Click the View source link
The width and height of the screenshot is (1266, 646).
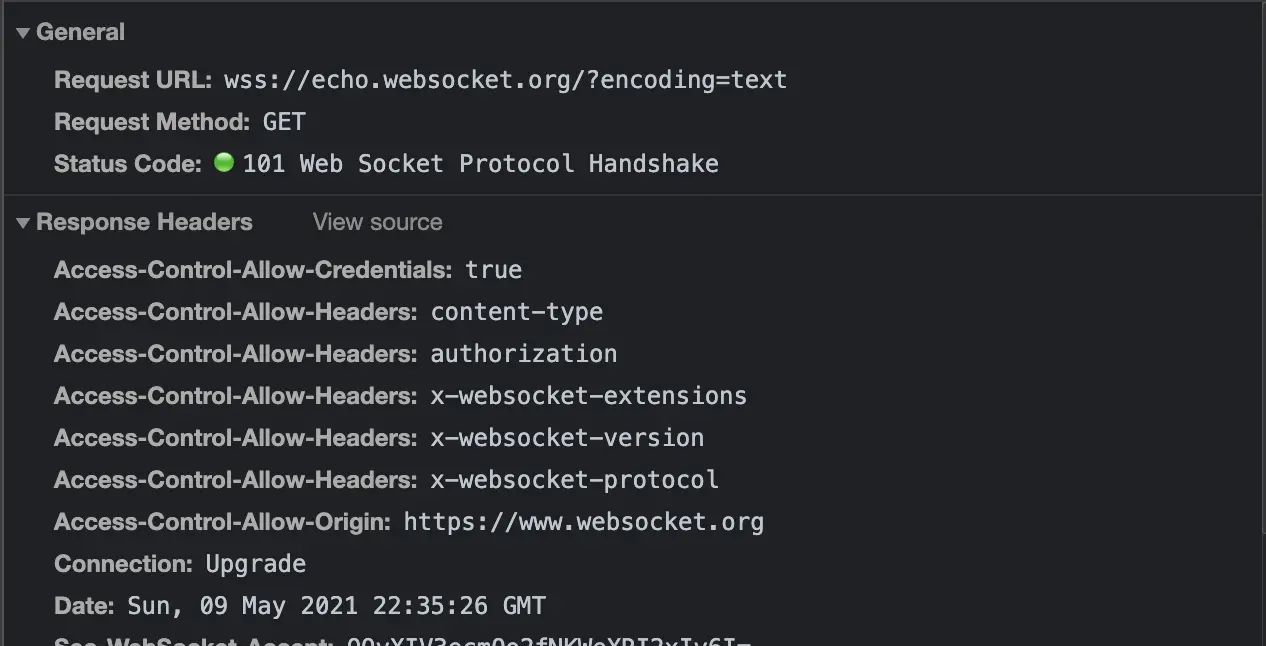377,221
